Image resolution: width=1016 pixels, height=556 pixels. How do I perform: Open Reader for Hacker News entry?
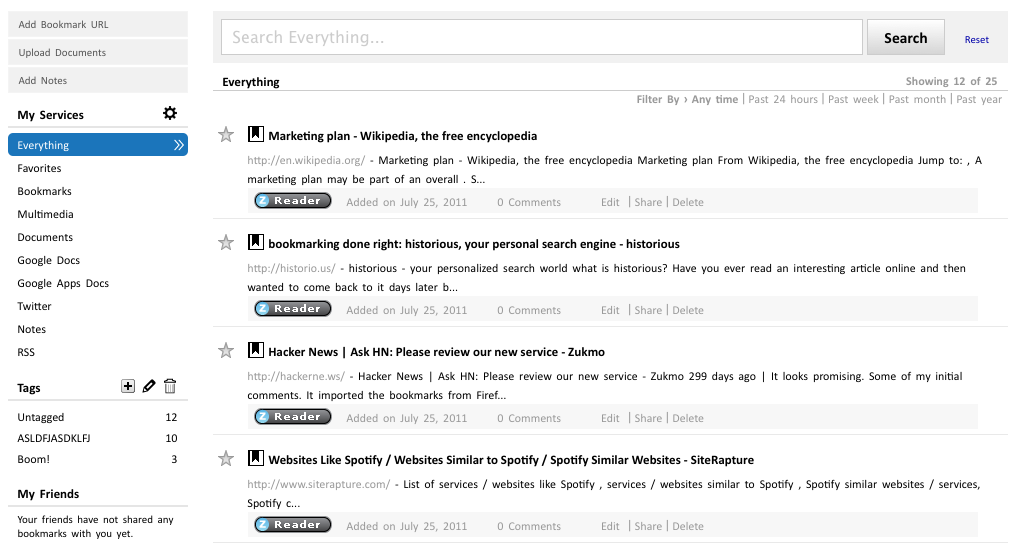(x=293, y=417)
